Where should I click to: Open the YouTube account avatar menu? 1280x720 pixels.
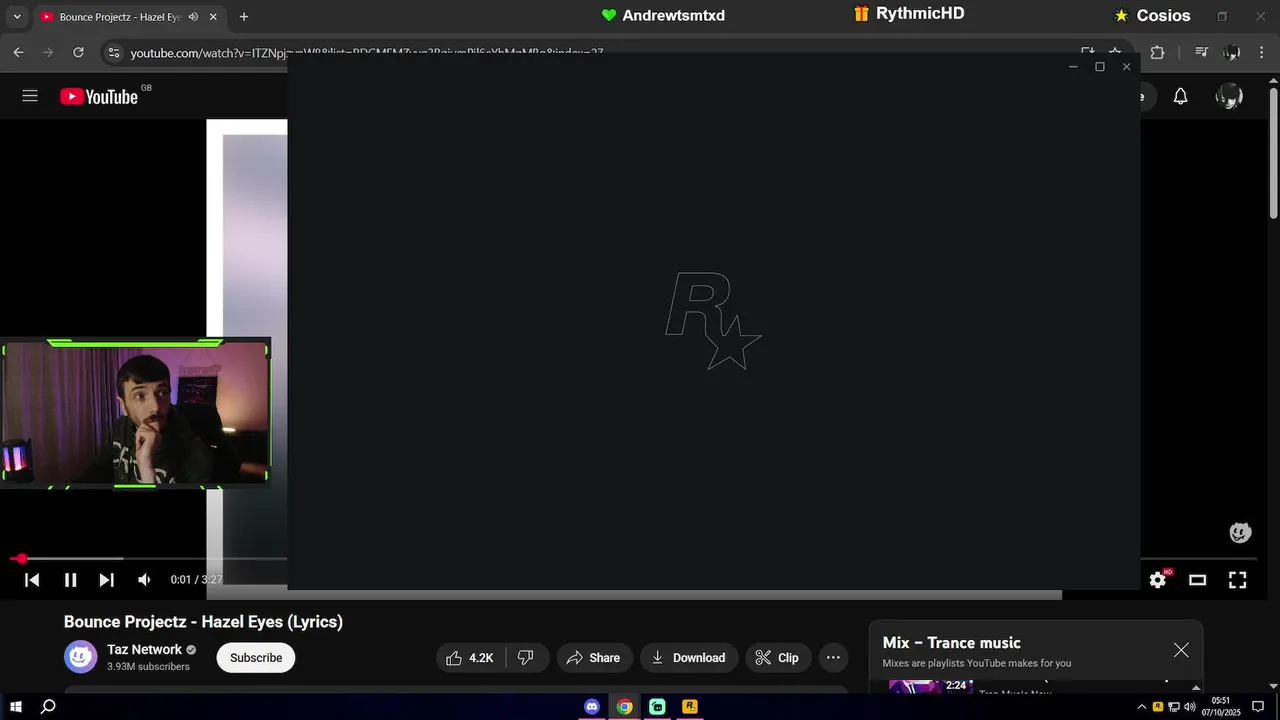(1228, 96)
